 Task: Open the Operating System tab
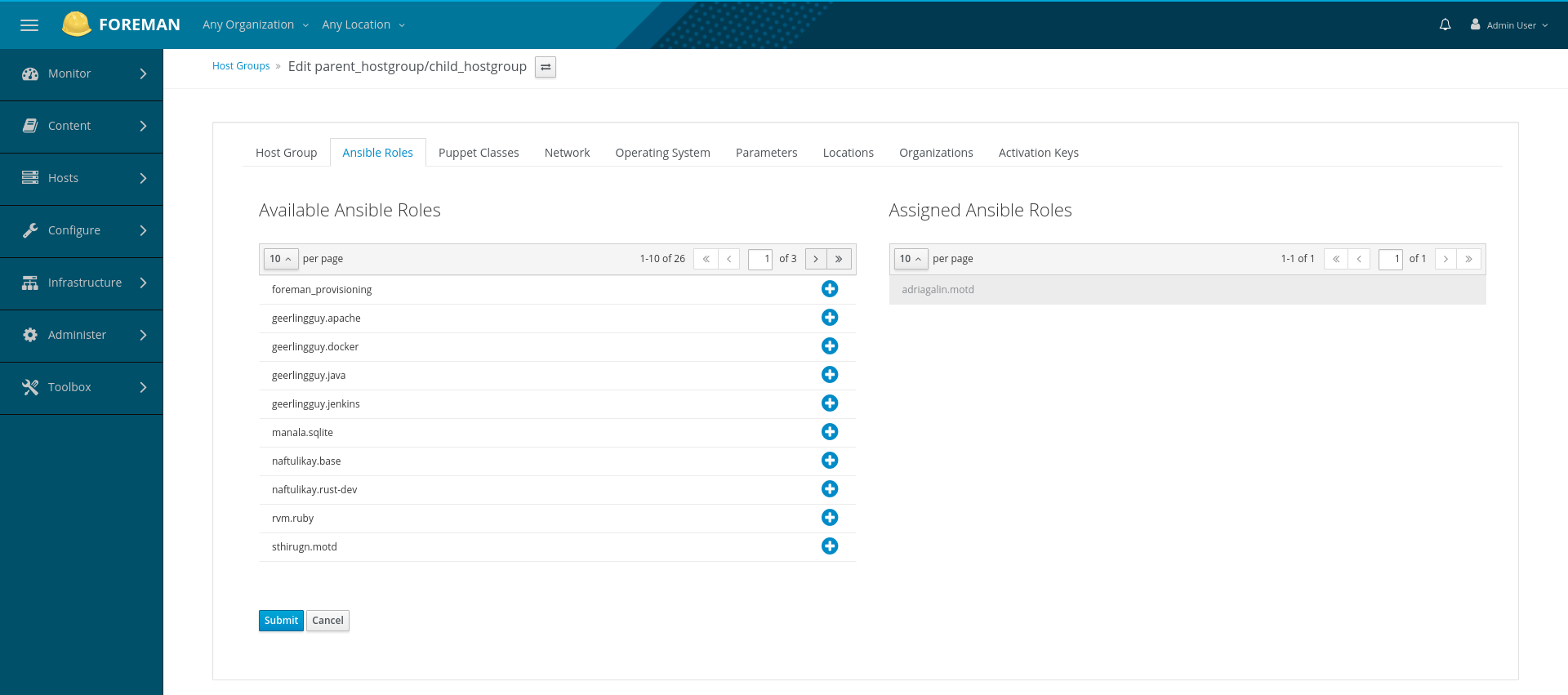[x=662, y=153]
